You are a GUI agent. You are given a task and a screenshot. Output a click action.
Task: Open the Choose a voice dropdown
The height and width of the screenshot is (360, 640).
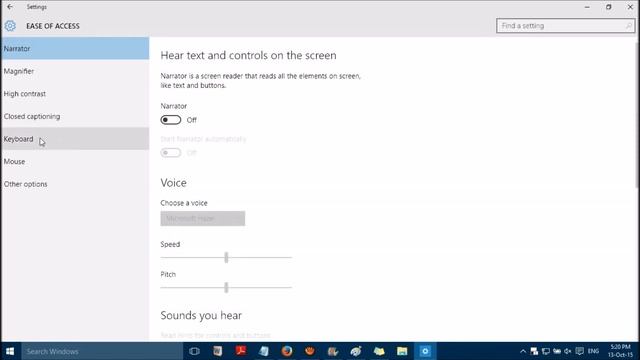point(203,218)
